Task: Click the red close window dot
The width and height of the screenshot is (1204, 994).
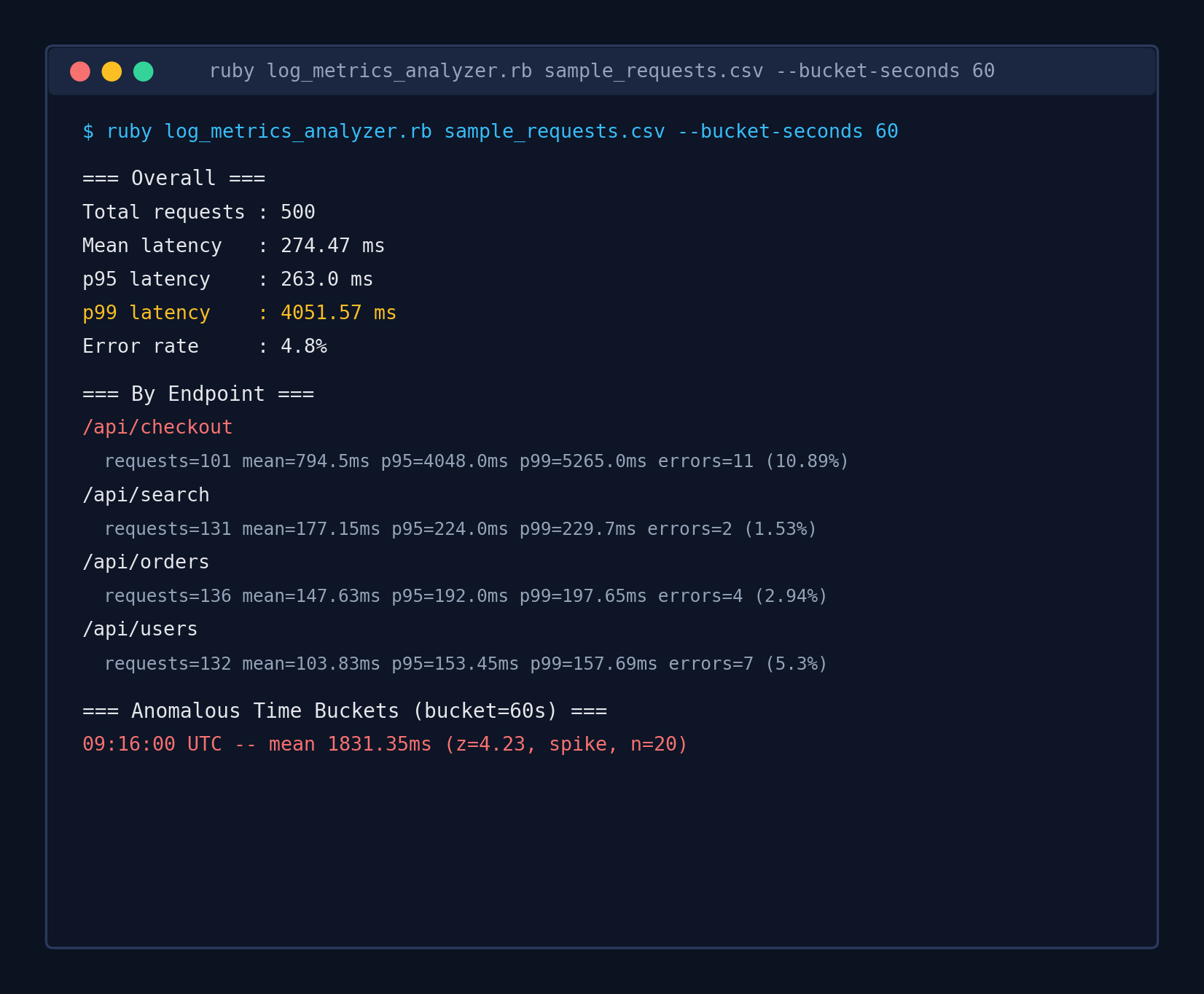Action: click(80, 71)
